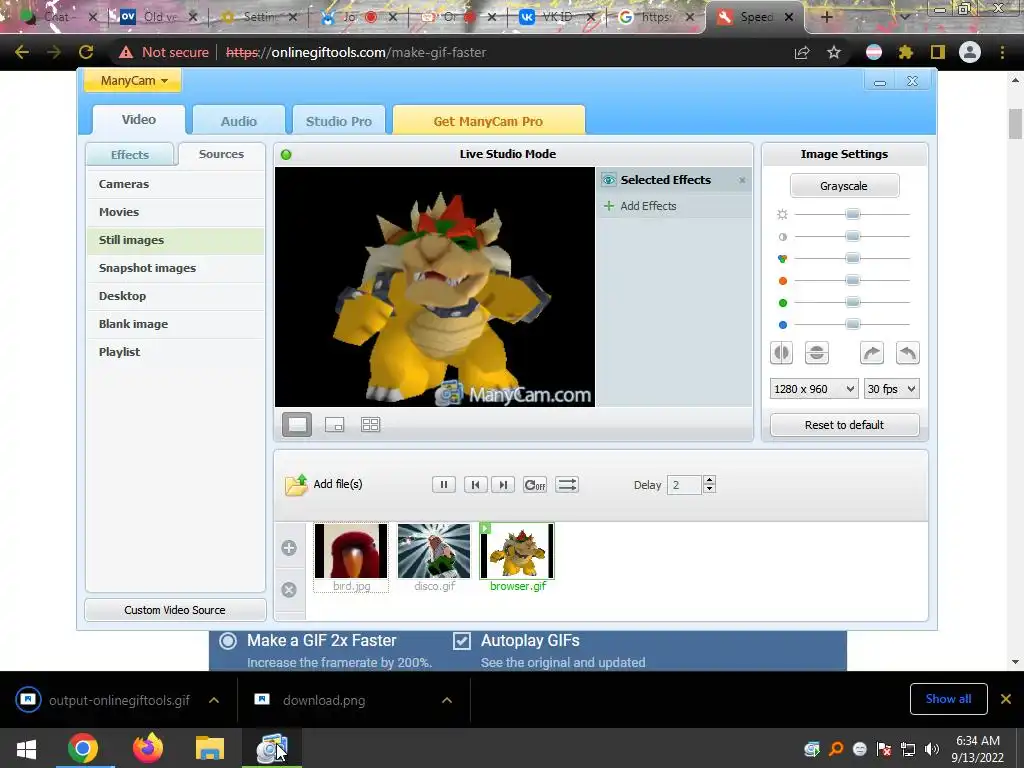Screen dimensions: 1024x768
Task: Toggle Selected Effects eye visibility icon
Action: [x=609, y=180]
